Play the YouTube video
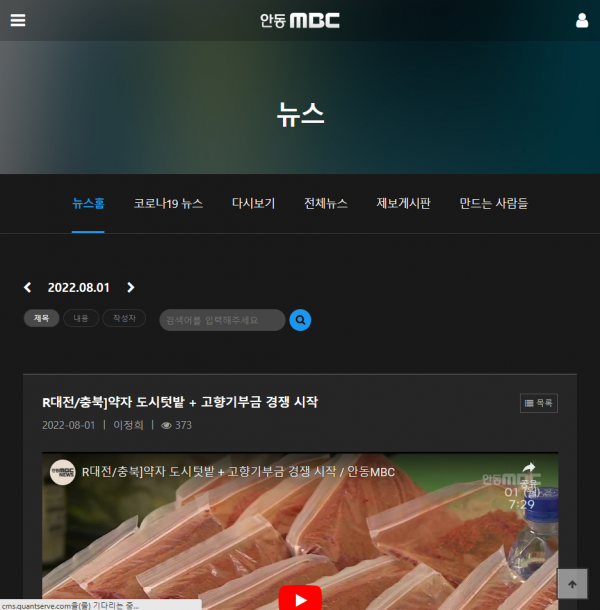 tap(300, 599)
